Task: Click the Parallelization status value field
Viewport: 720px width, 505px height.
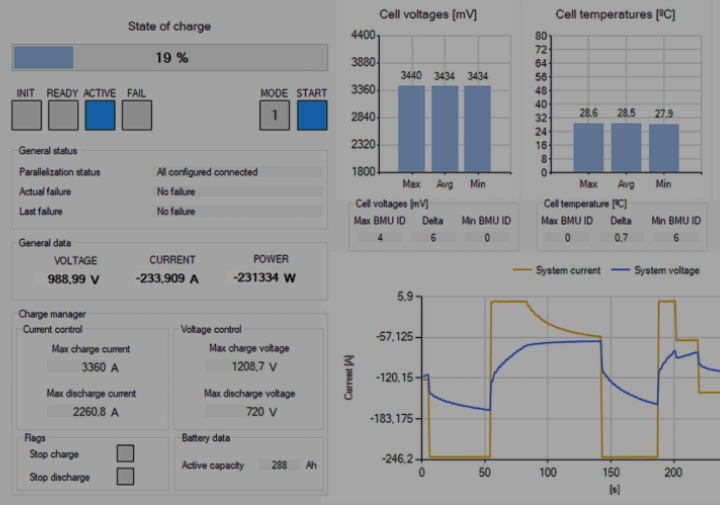Action: [x=238, y=172]
